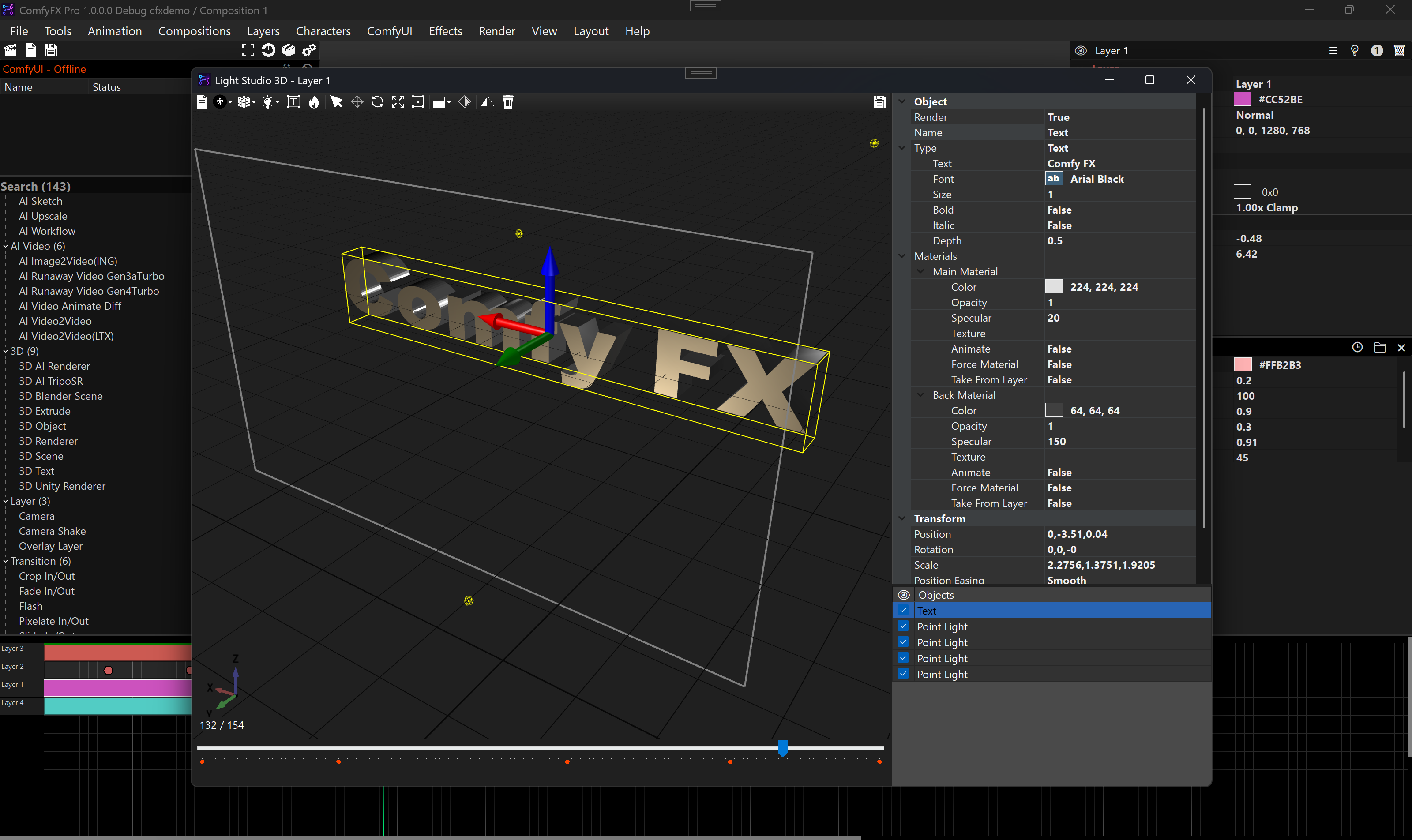Click the clapperboard icon in main toolbar
This screenshot has width=1412, height=840.
tap(10, 50)
